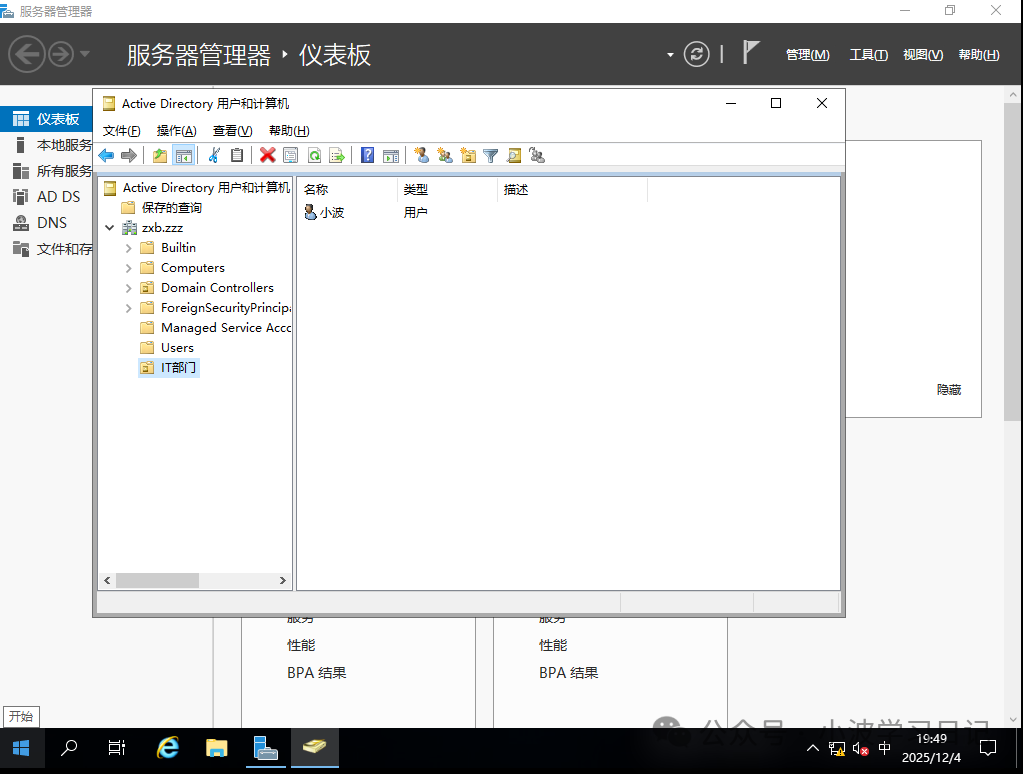This screenshot has height=774, width=1023.
Task: Create a new user with toolbar icon
Action: [421, 155]
